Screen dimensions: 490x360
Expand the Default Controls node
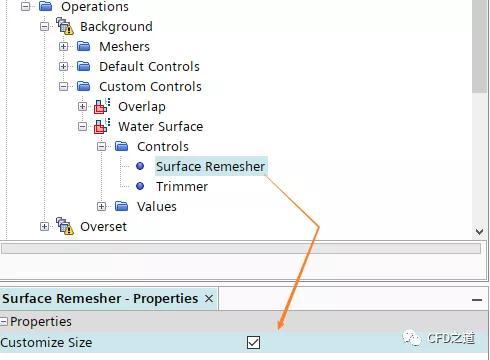(x=63, y=66)
